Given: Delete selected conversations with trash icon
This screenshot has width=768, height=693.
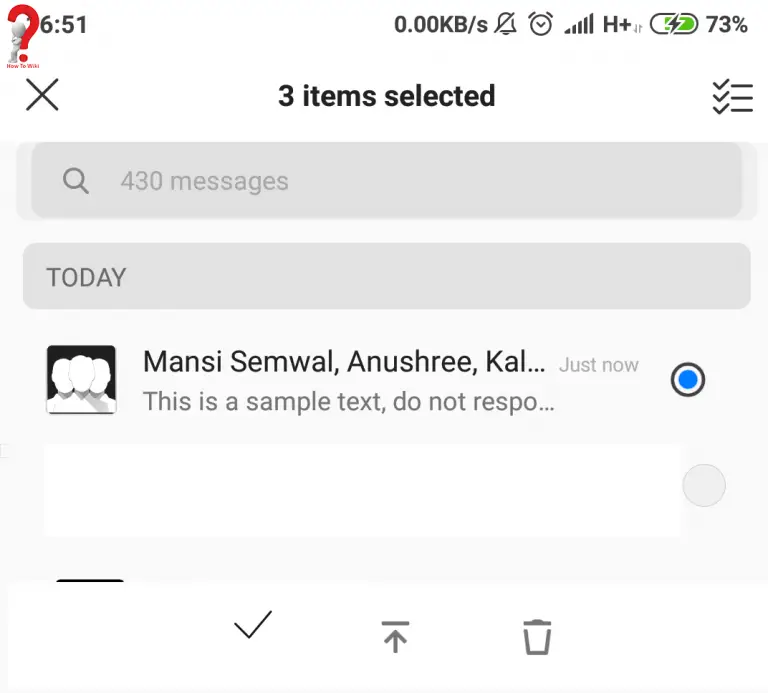Looking at the screenshot, I should tap(537, 636).
